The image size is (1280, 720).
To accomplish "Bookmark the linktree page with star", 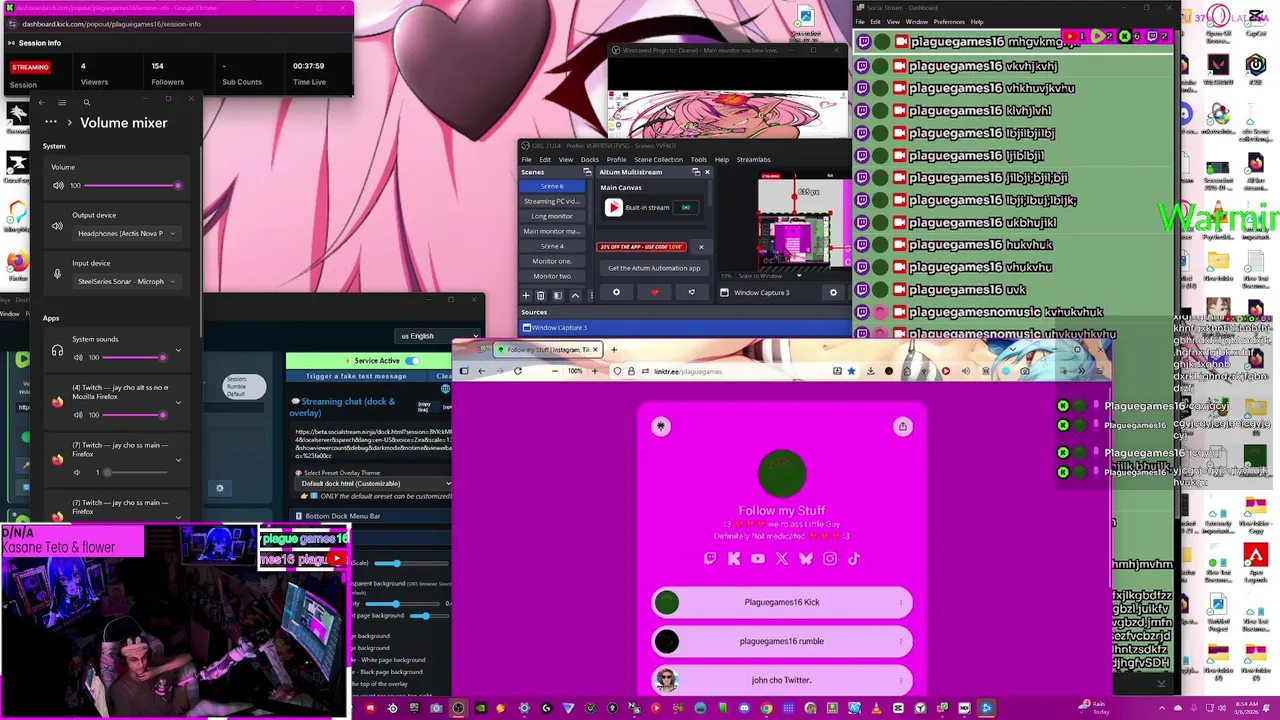I will pos(851,371).
